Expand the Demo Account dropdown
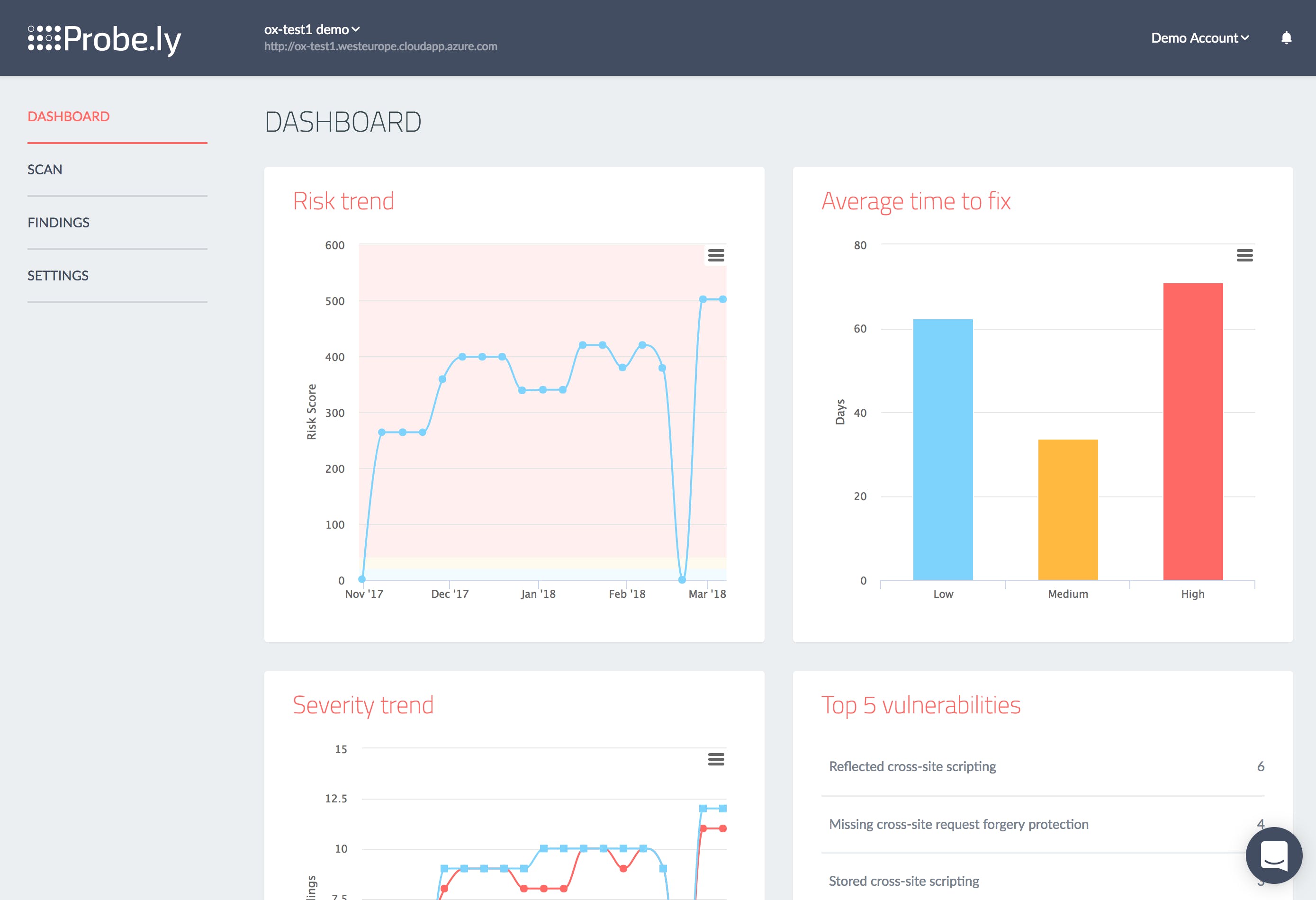1316x900 pixels. [x=1199, y=38]
